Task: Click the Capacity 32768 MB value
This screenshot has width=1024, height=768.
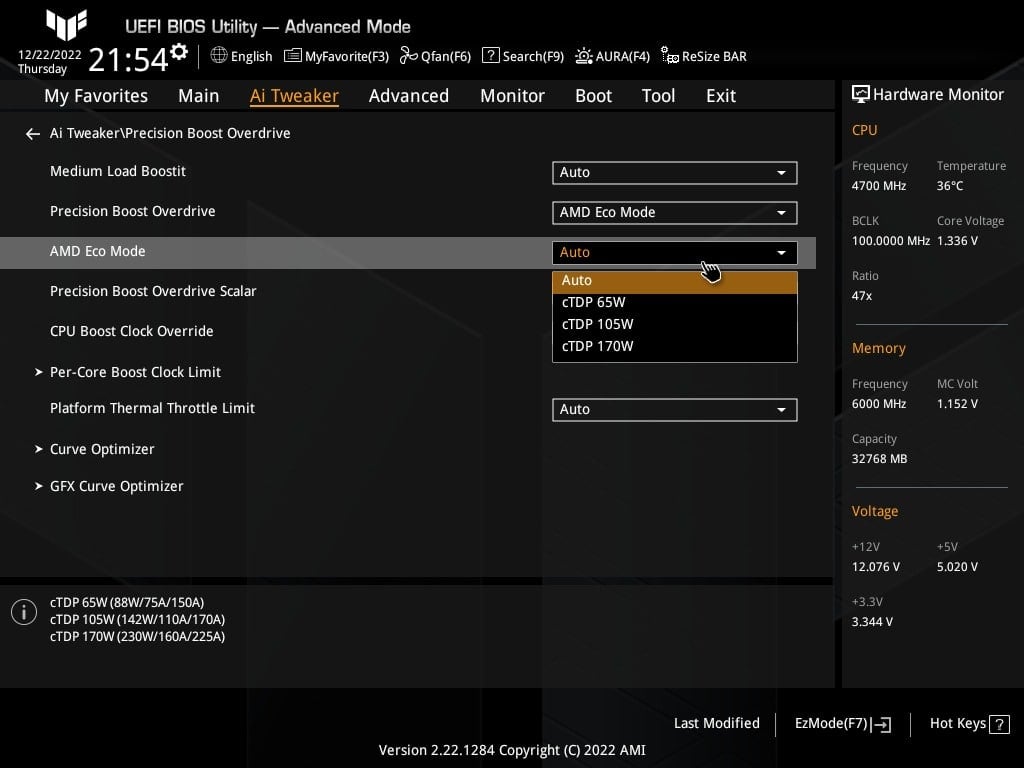Action: [x=879, y=459]
